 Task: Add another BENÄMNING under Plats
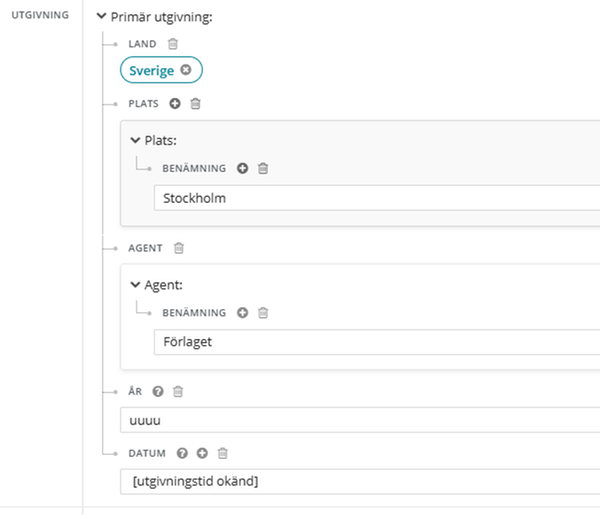point(242,168)
